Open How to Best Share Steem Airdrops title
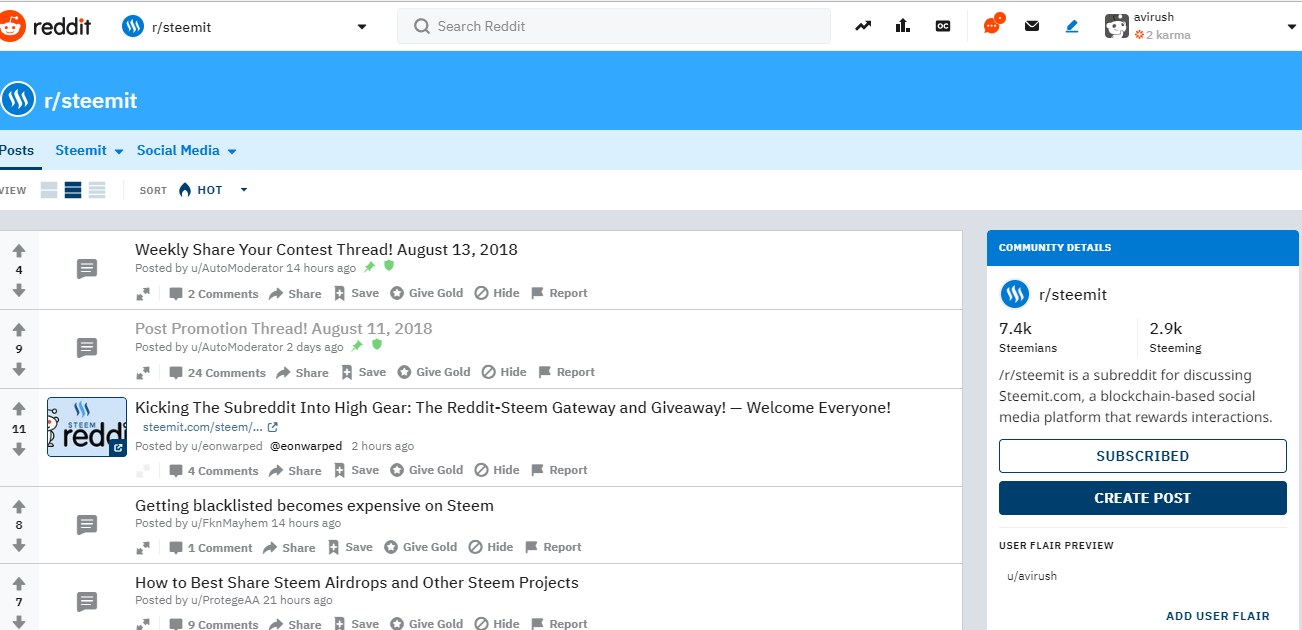Screen dimensions: 1302x630 point(357,583)
